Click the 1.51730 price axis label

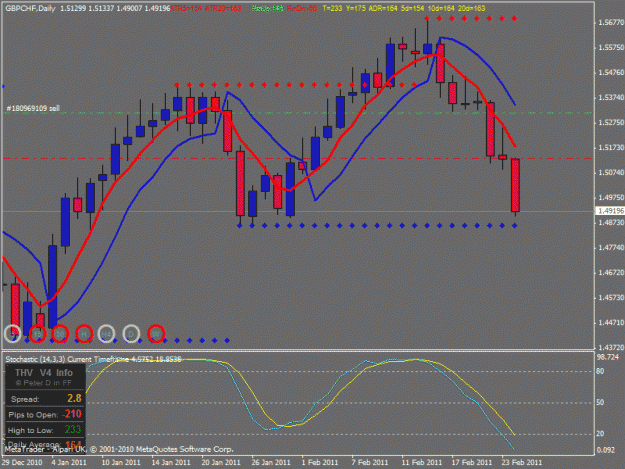tap(611, 148)
